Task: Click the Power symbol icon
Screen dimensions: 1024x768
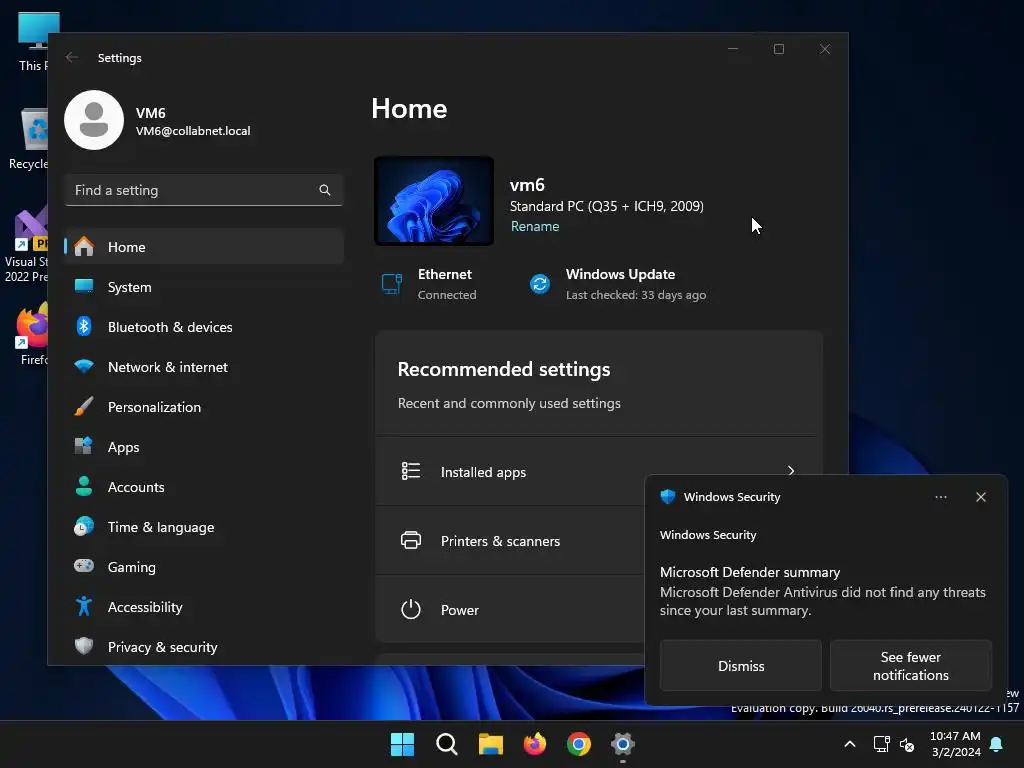Action: [411, 609]
